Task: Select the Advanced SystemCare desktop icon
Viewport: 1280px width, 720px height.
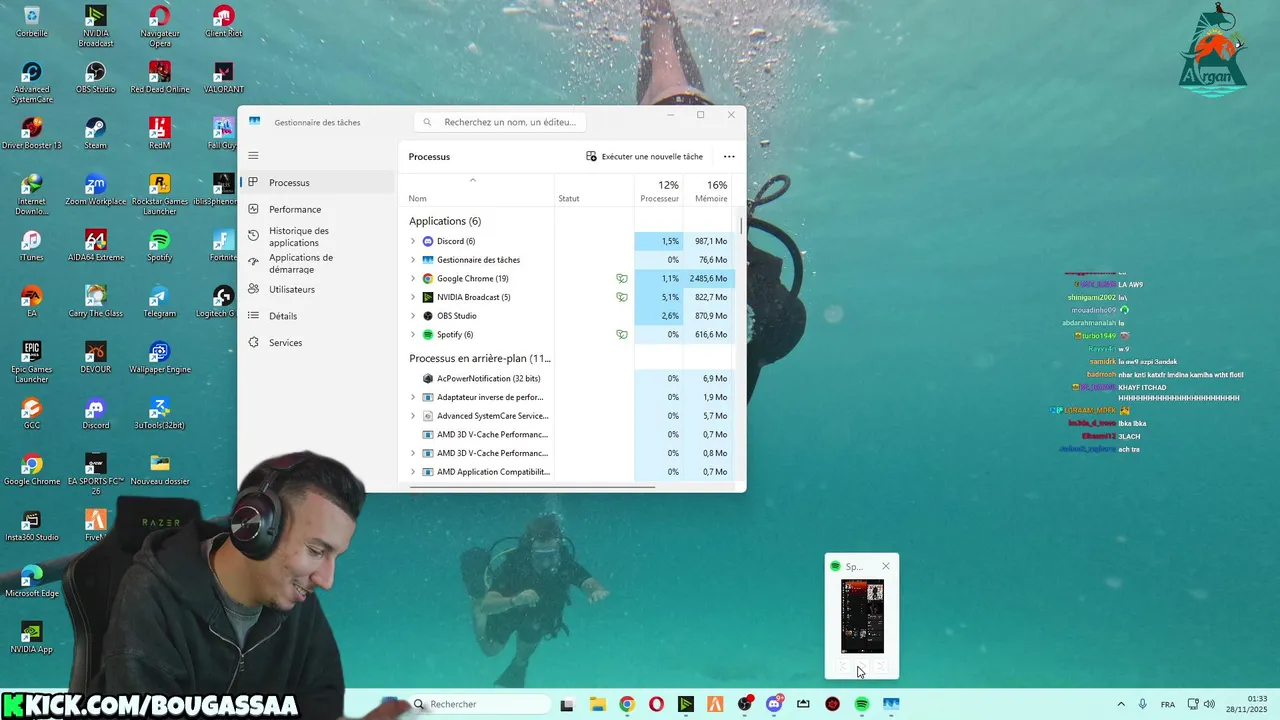Action: pyautogui.click(x=31, y=82)
